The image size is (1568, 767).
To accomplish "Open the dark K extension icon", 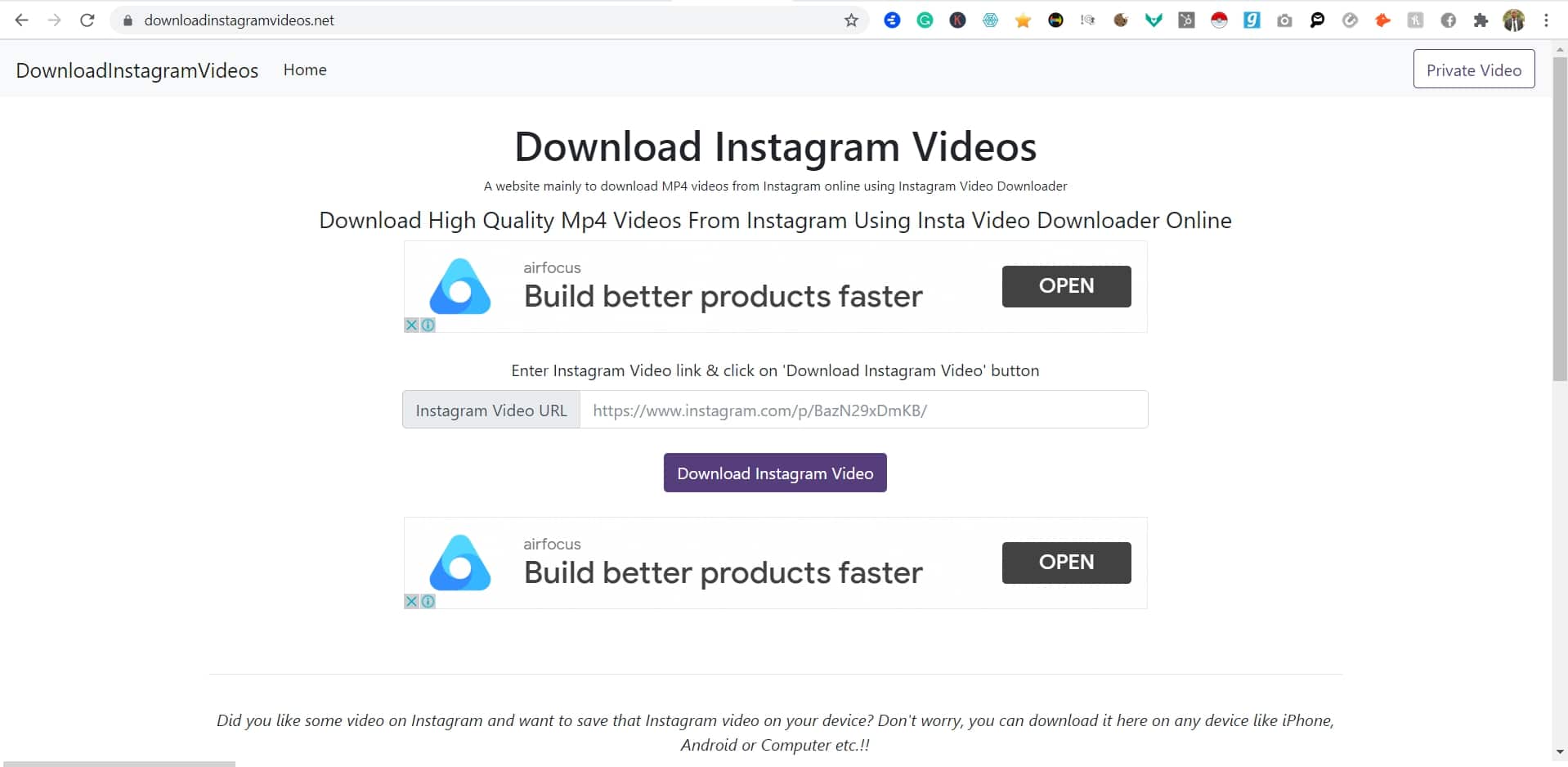I will tap(957, 20).
